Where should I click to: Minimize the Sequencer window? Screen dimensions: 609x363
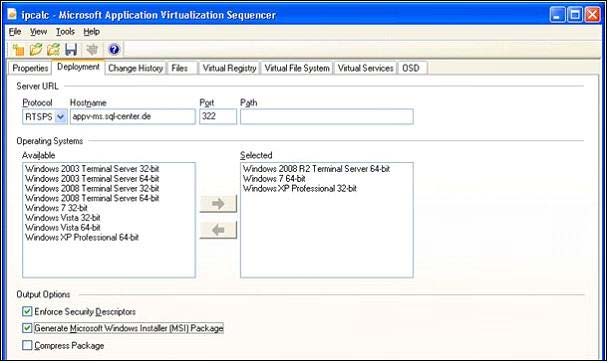[557, 15]
